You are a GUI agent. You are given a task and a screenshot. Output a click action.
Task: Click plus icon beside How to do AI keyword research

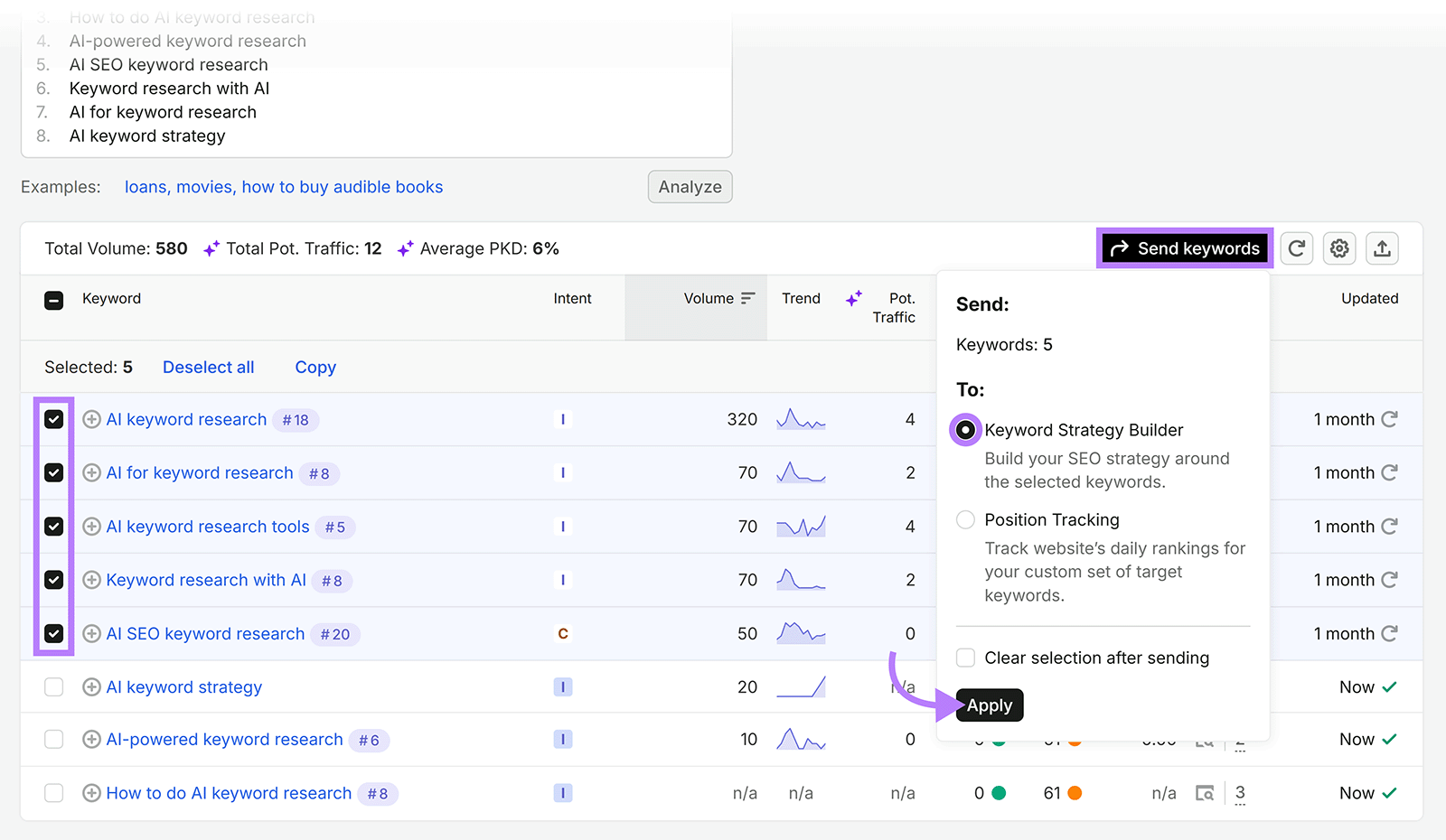[91, 793]
